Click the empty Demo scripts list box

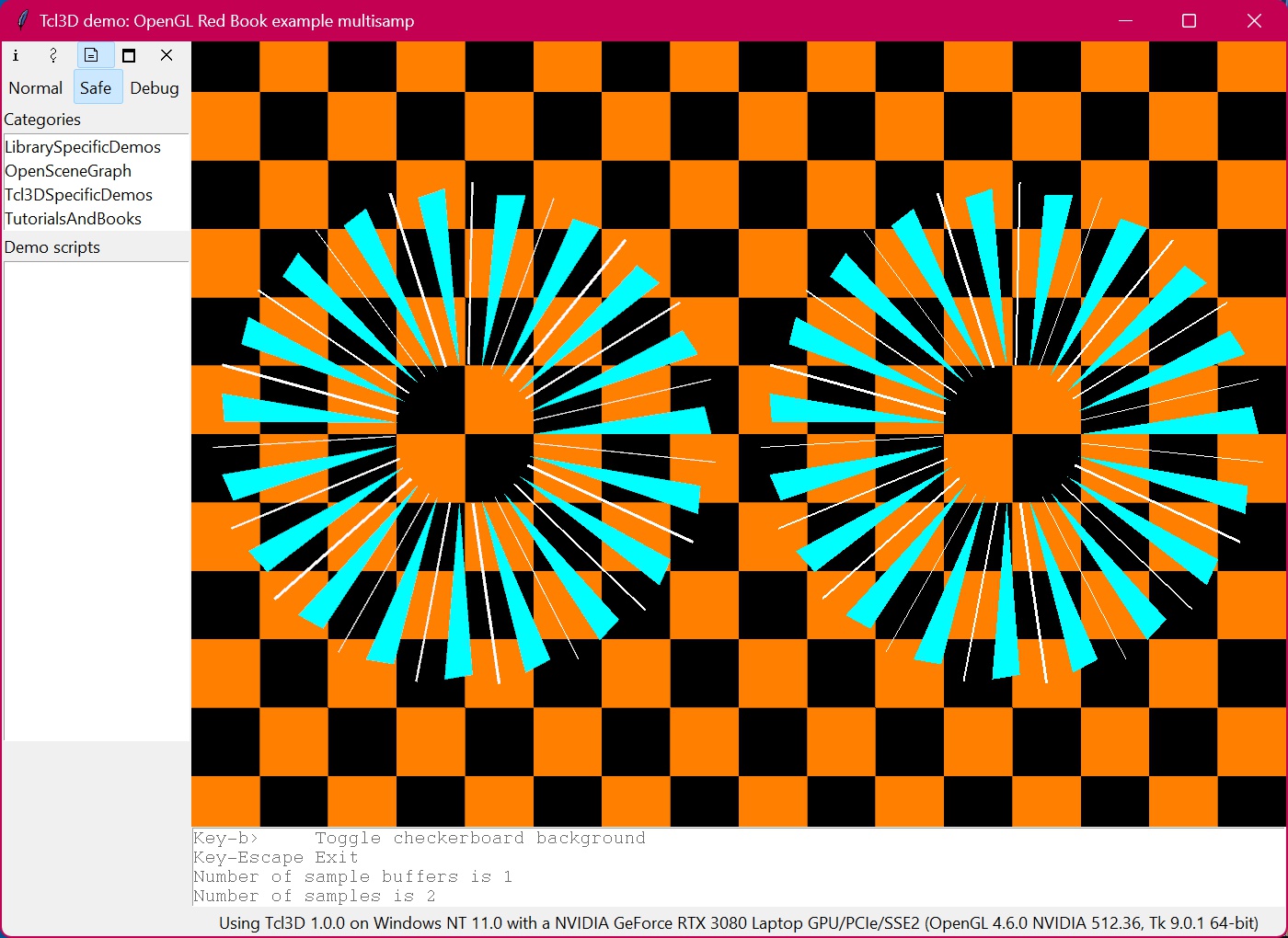(96, 501)
